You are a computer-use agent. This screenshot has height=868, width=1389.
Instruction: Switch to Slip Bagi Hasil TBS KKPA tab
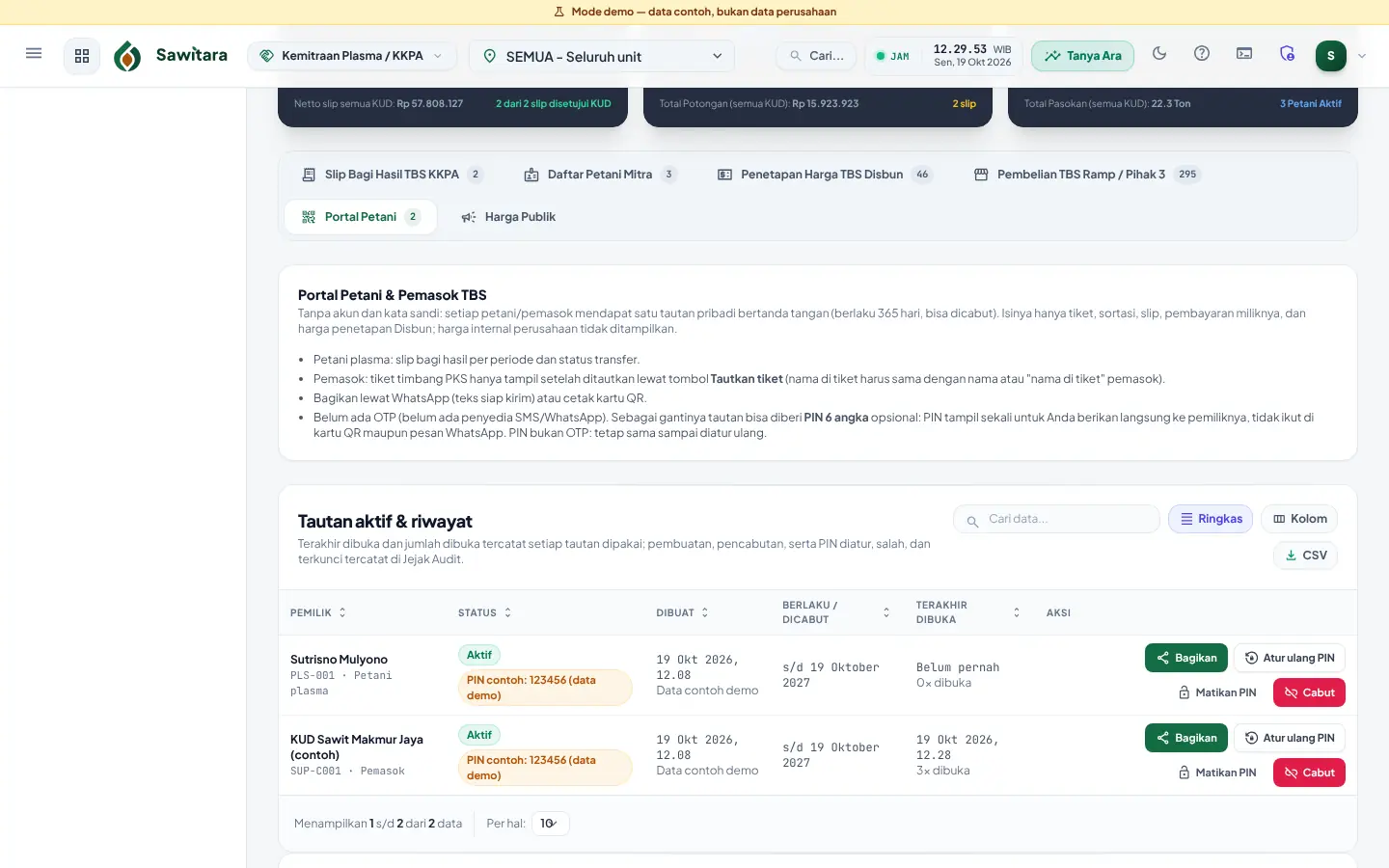click(x=393, y=175)
